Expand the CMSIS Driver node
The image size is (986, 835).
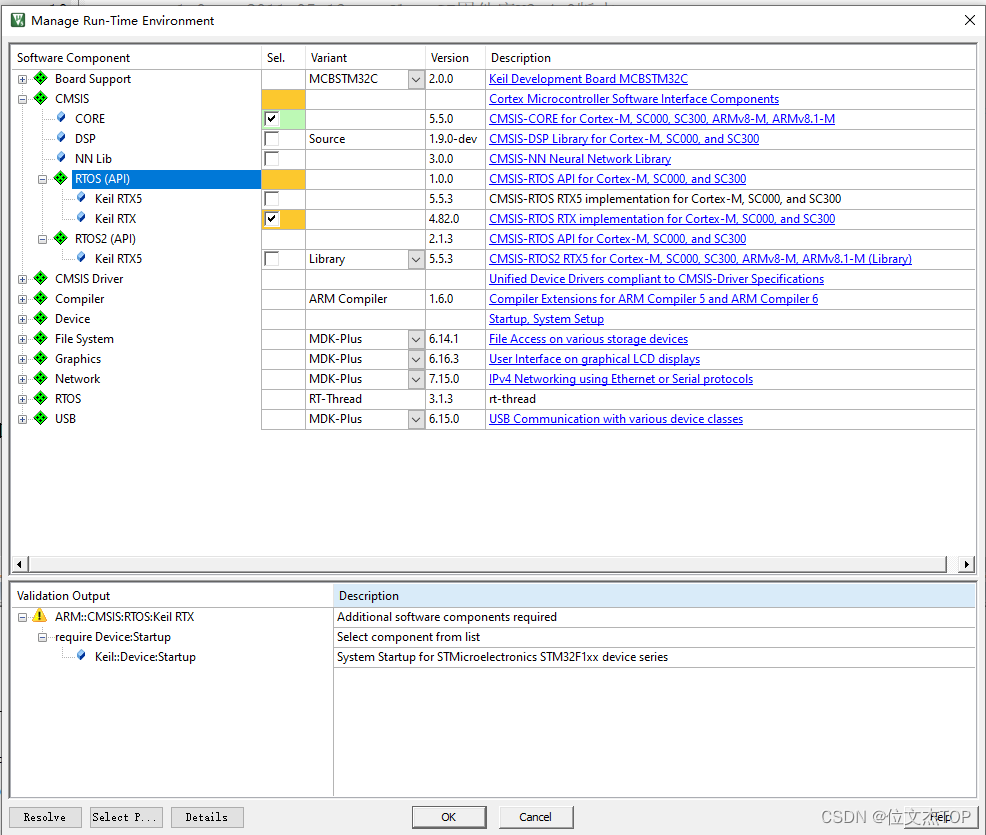point(23,279)
